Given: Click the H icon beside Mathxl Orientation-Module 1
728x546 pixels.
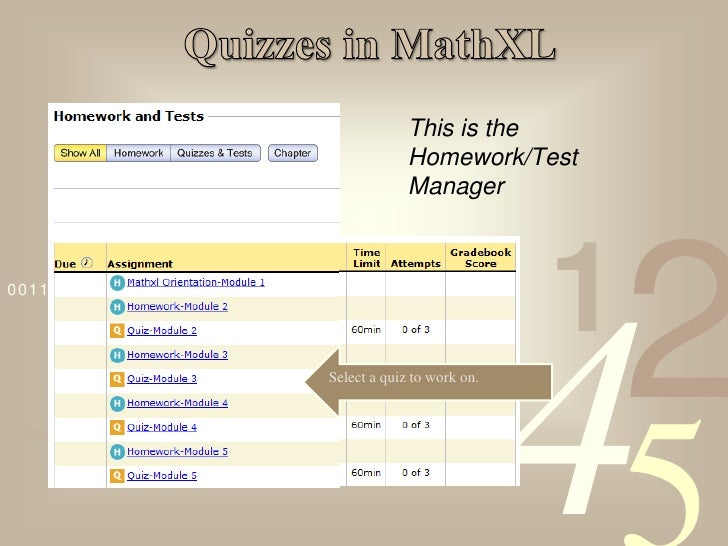Looking at the screenshot, I should (x=117, y=283).
